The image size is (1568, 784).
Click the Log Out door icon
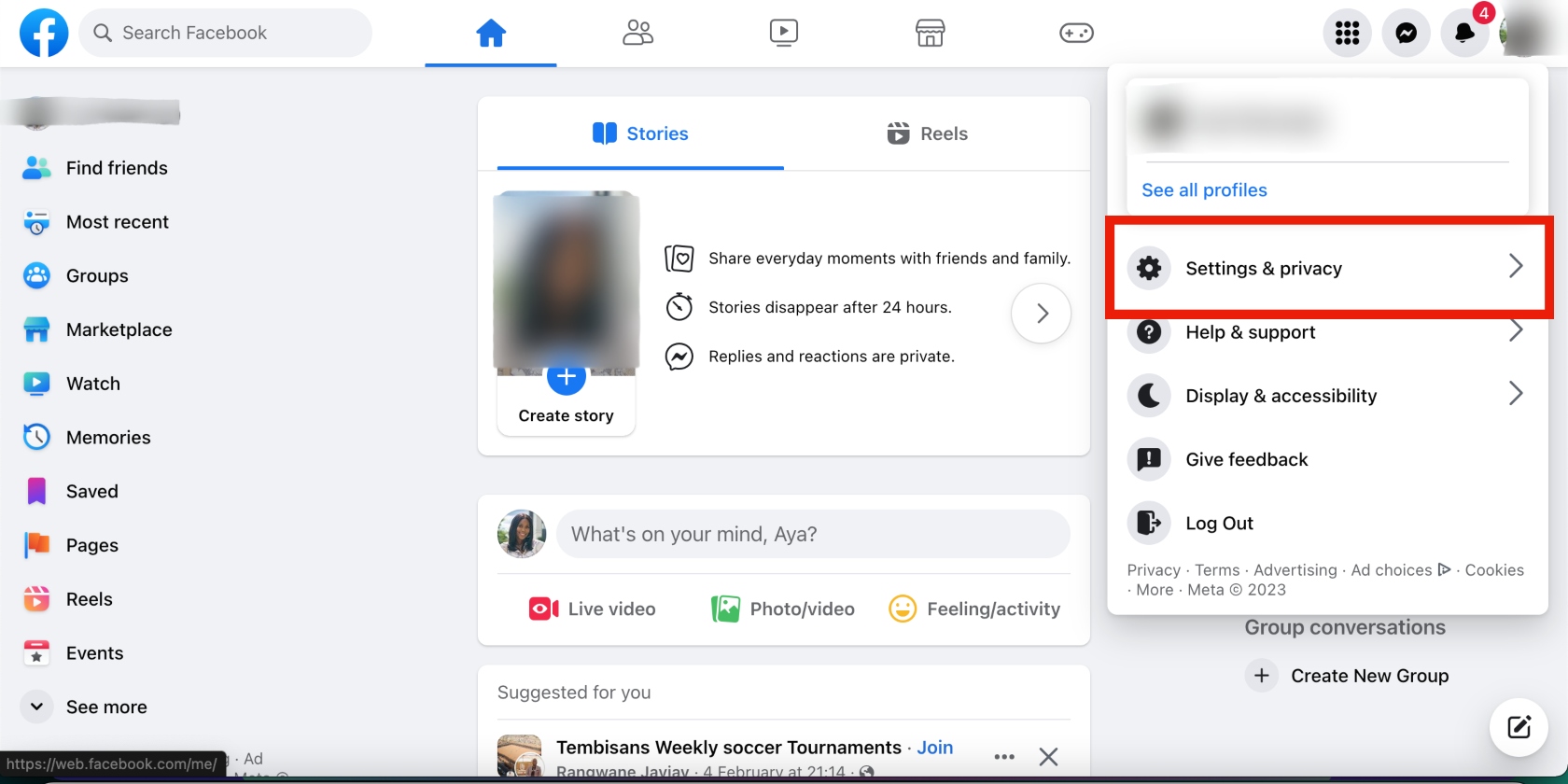coord(1149,523)
